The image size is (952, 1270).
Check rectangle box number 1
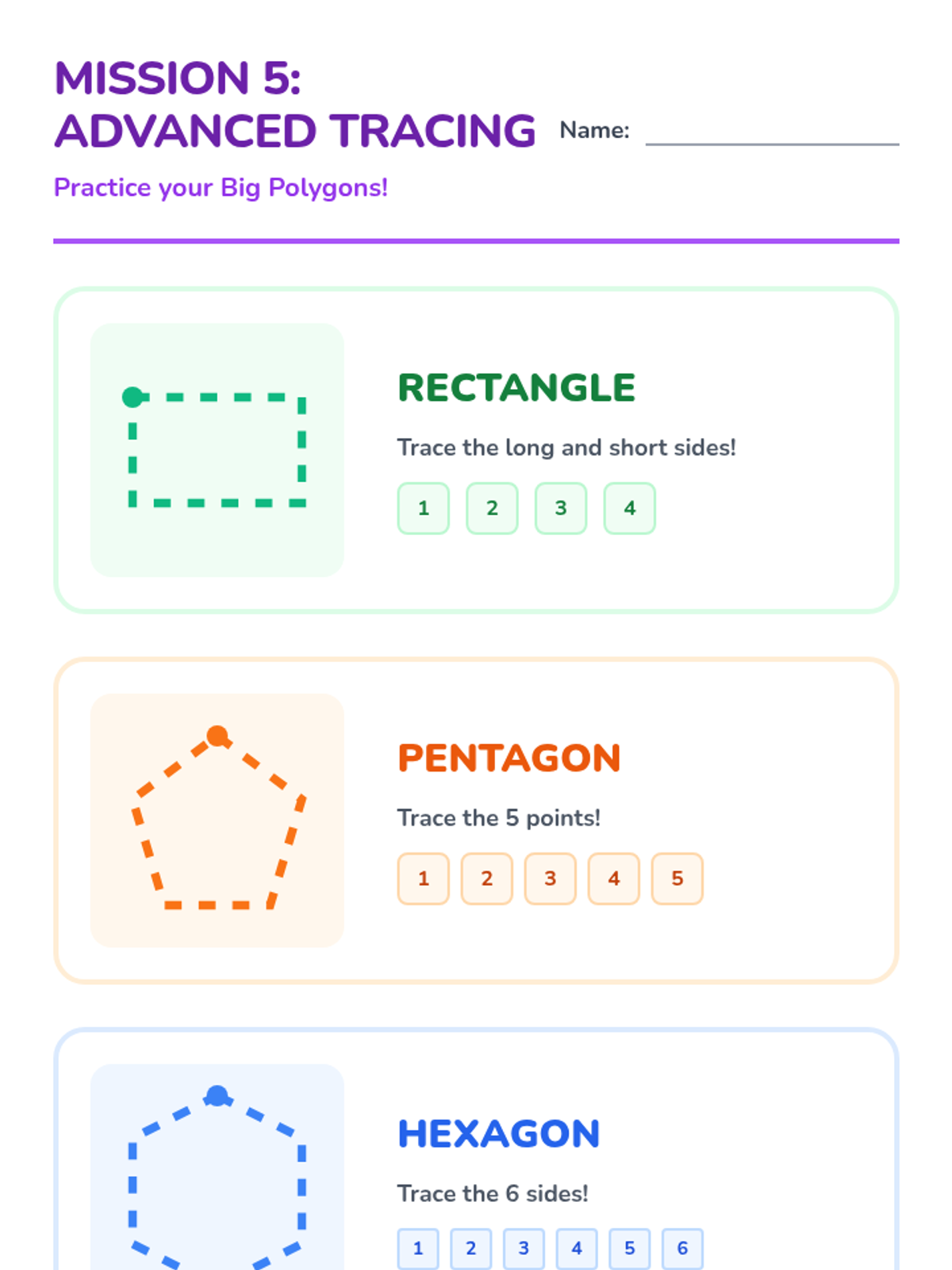tap(423, 508)
